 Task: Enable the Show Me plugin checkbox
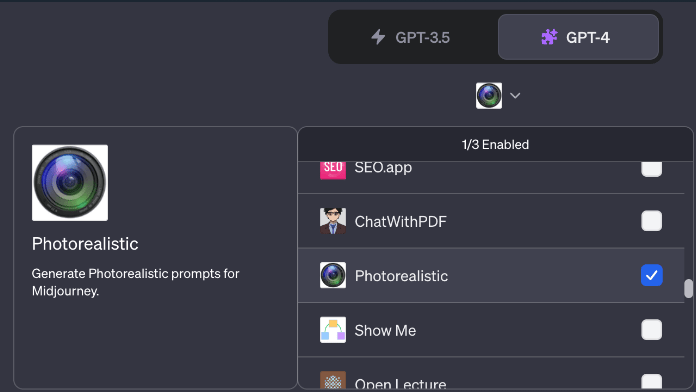(x=651, y=330)
